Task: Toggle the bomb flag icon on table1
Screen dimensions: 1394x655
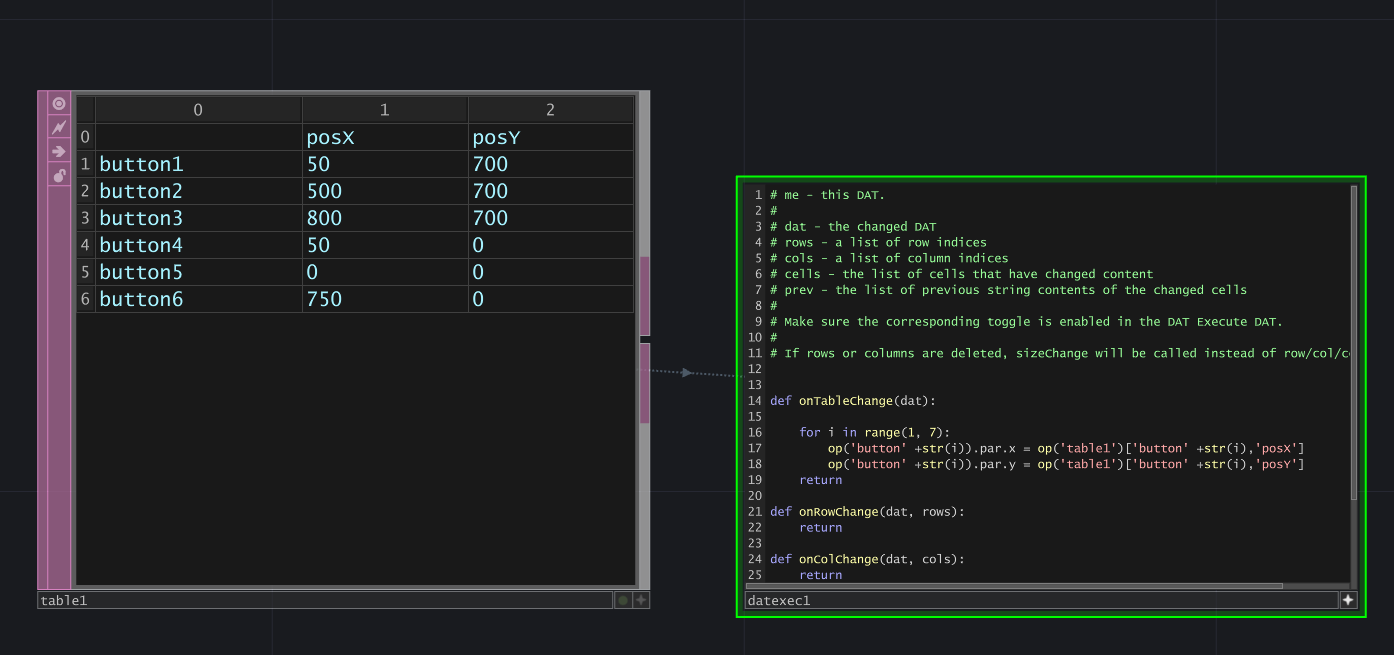Action: tap(58, 175)
